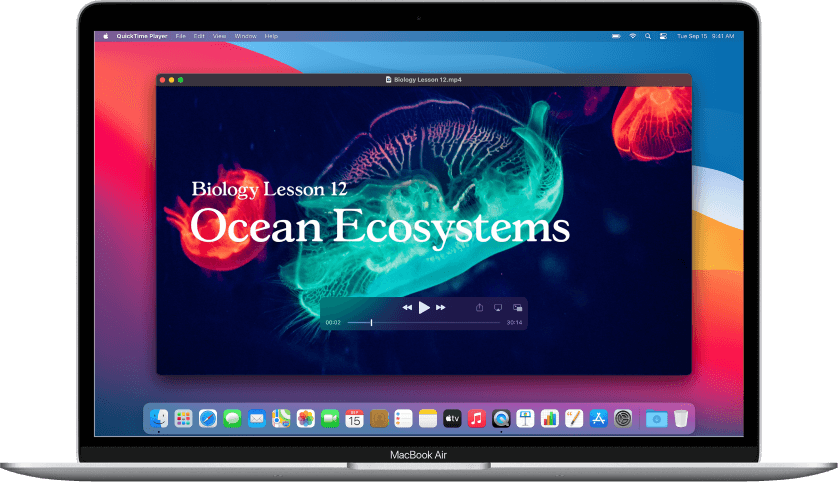
Task: Open the View menu
Action: coord(219,36)
